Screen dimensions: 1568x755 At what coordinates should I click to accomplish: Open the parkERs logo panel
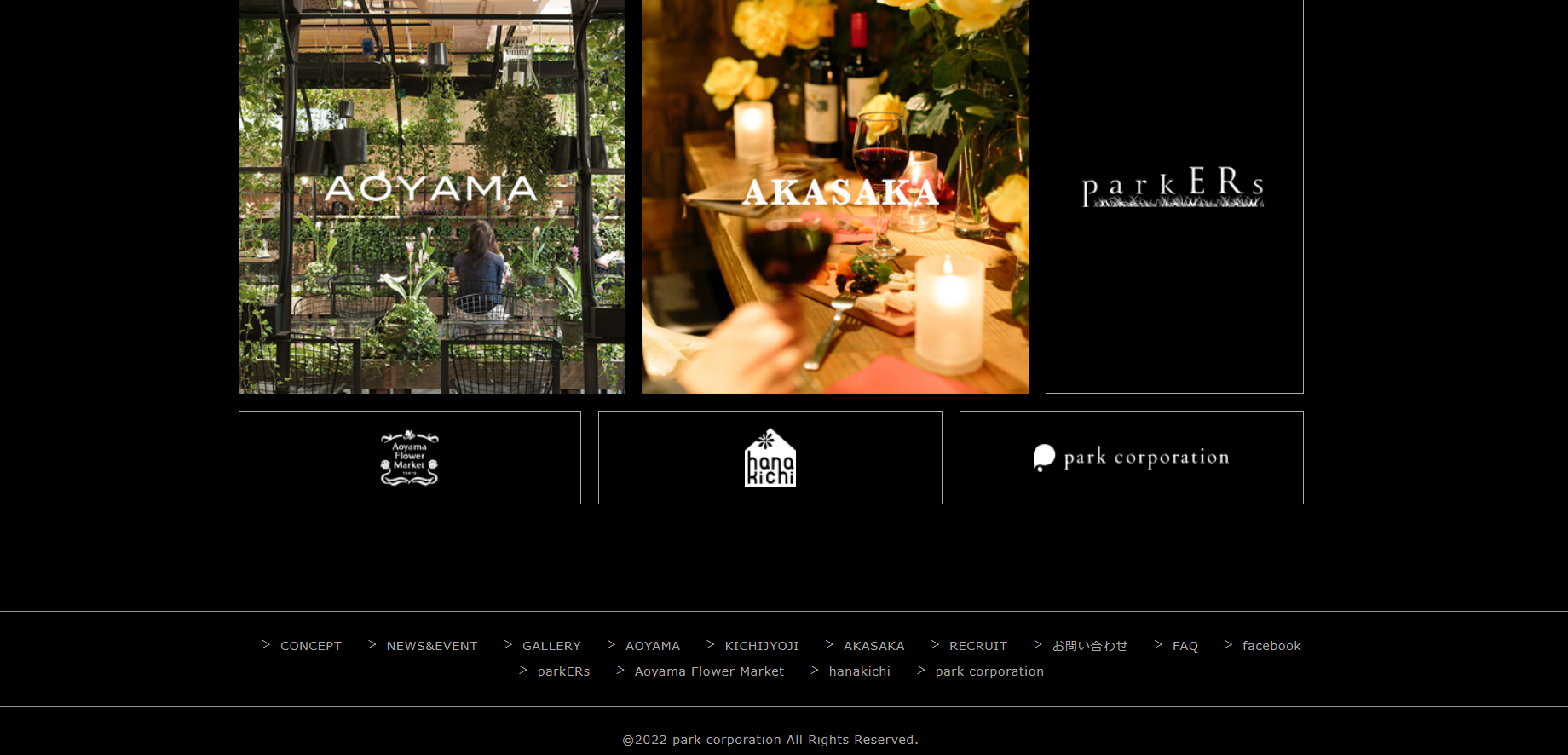[x=1174, y=196]
